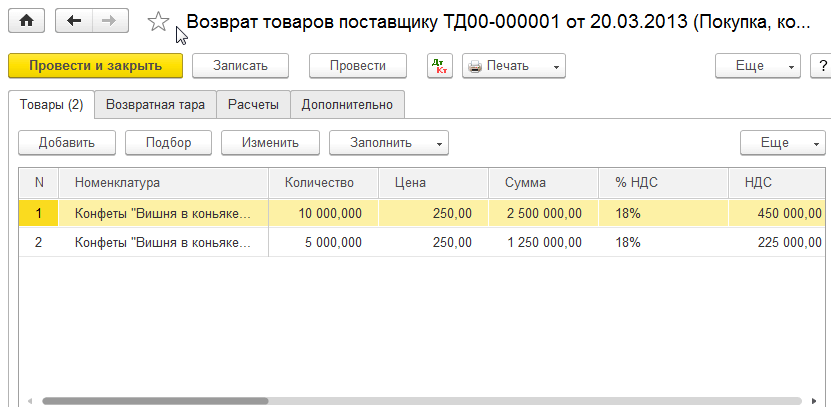Add document to favorites with star
The image size is (831, 407).
coord(158,22)
